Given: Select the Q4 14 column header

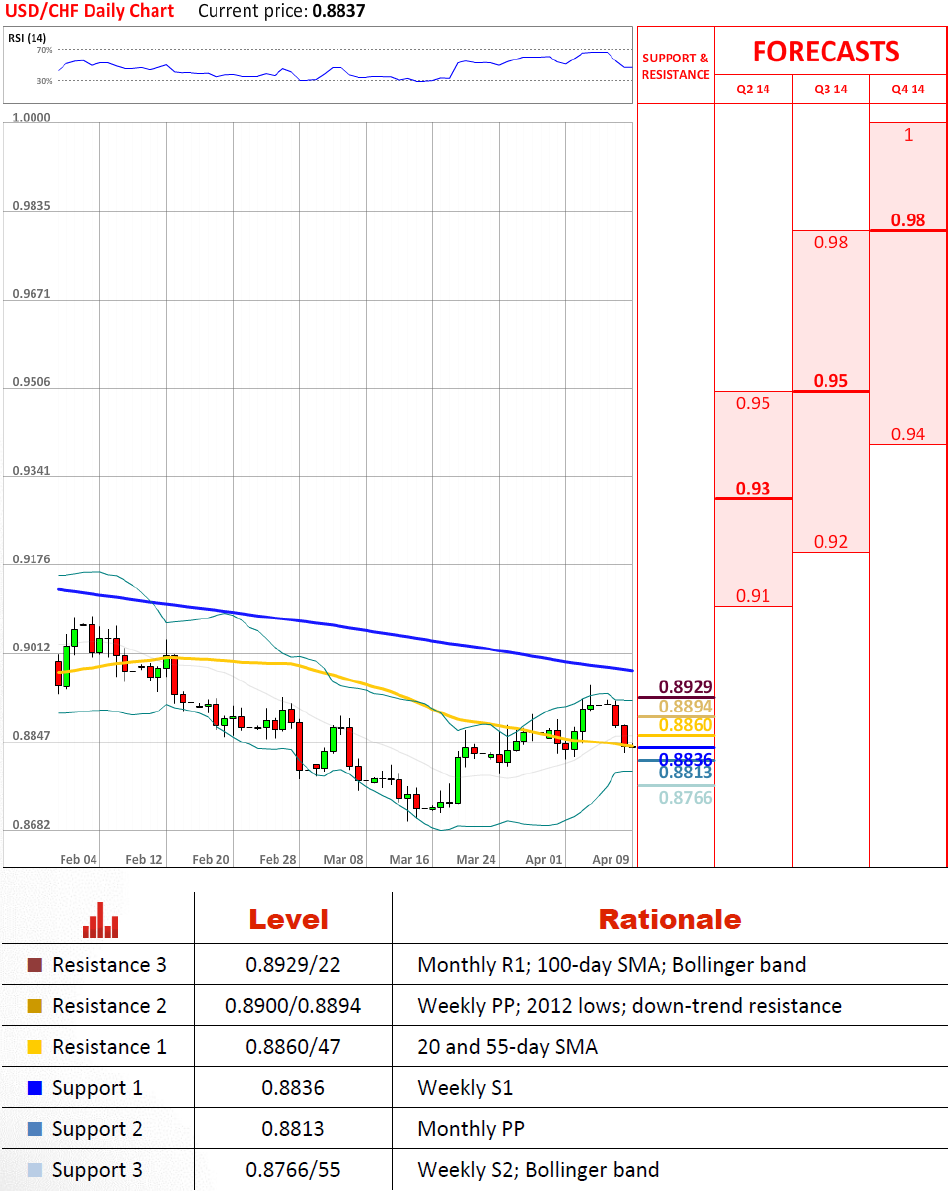Looking at the screenshot, I should [907, 89].
